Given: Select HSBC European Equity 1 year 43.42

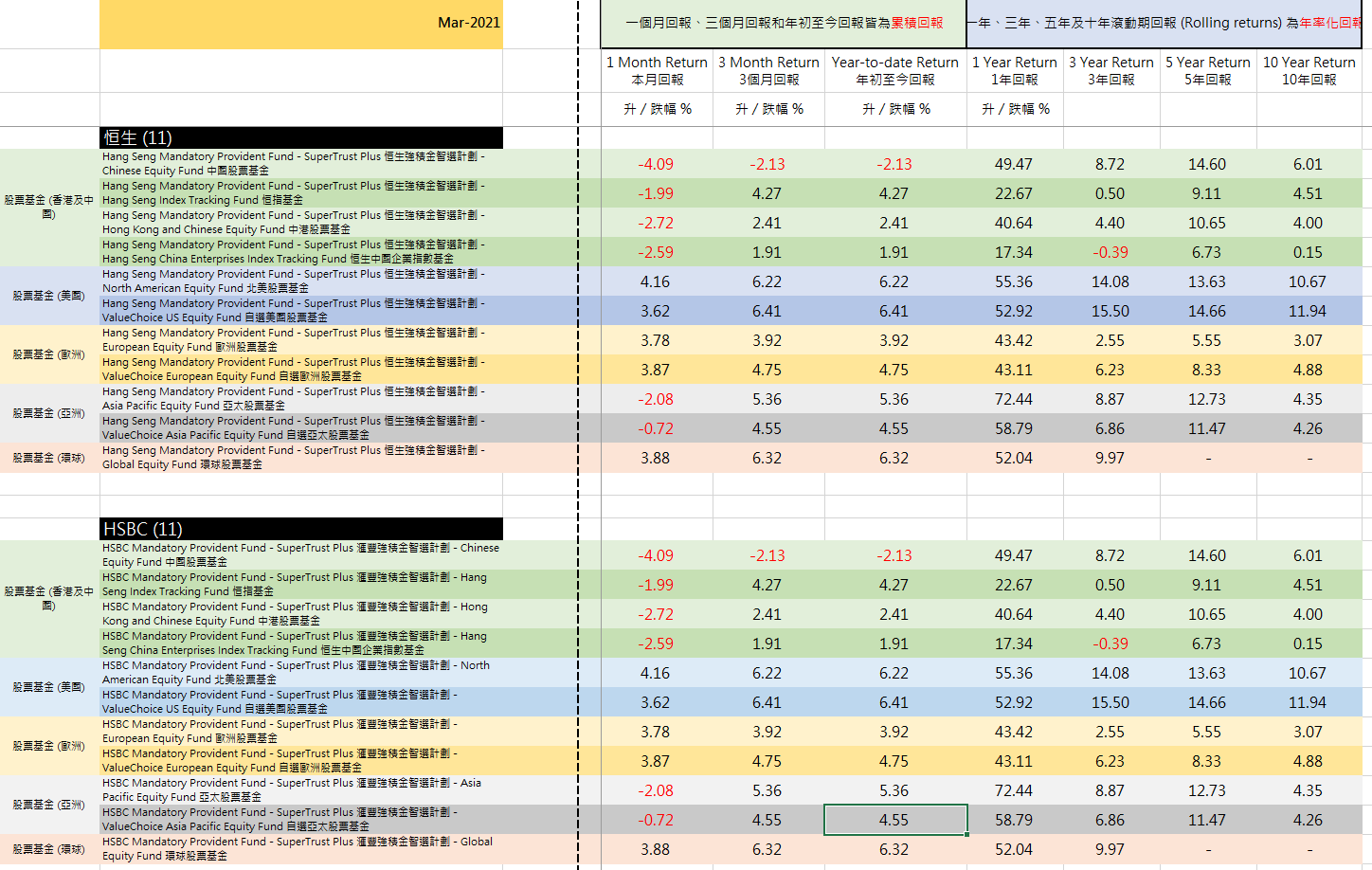Looking at the screenshot, I should [x=1015, y=732].
